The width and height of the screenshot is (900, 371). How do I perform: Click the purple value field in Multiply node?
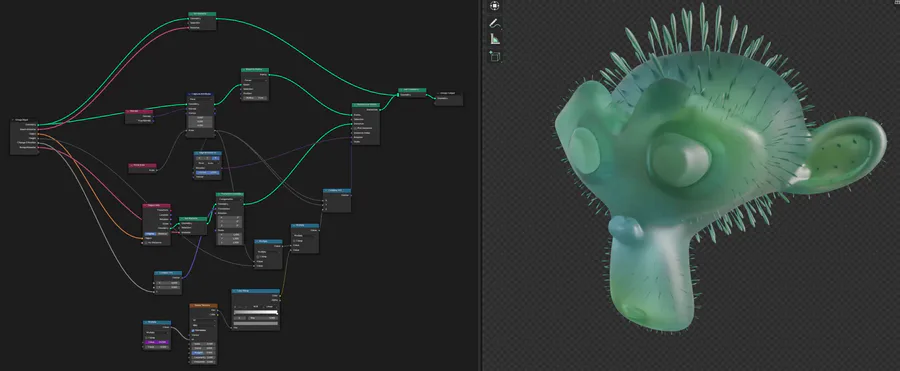coord(157,342)
